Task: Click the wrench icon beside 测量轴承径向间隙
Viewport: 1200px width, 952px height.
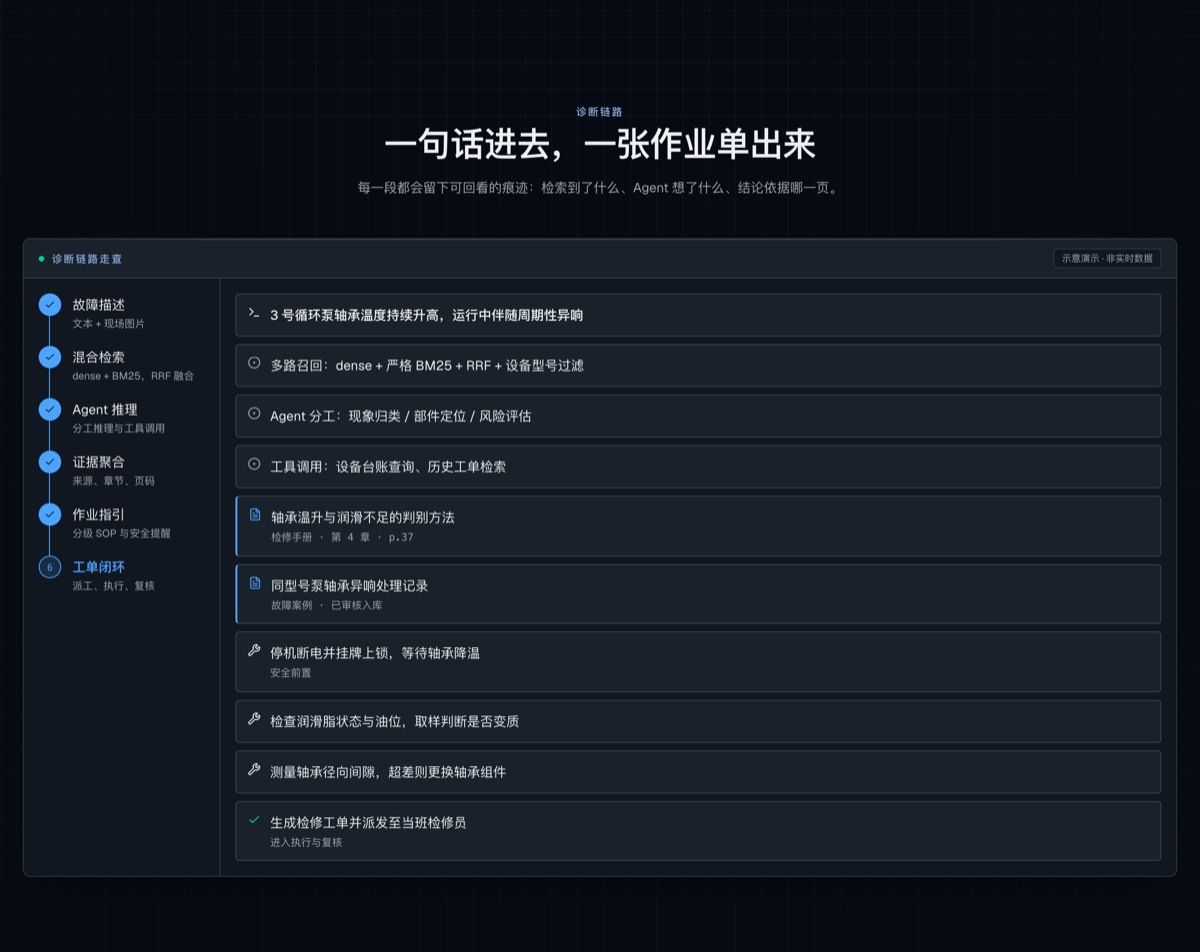Action: pyautogui.click(x=254, y=770)
